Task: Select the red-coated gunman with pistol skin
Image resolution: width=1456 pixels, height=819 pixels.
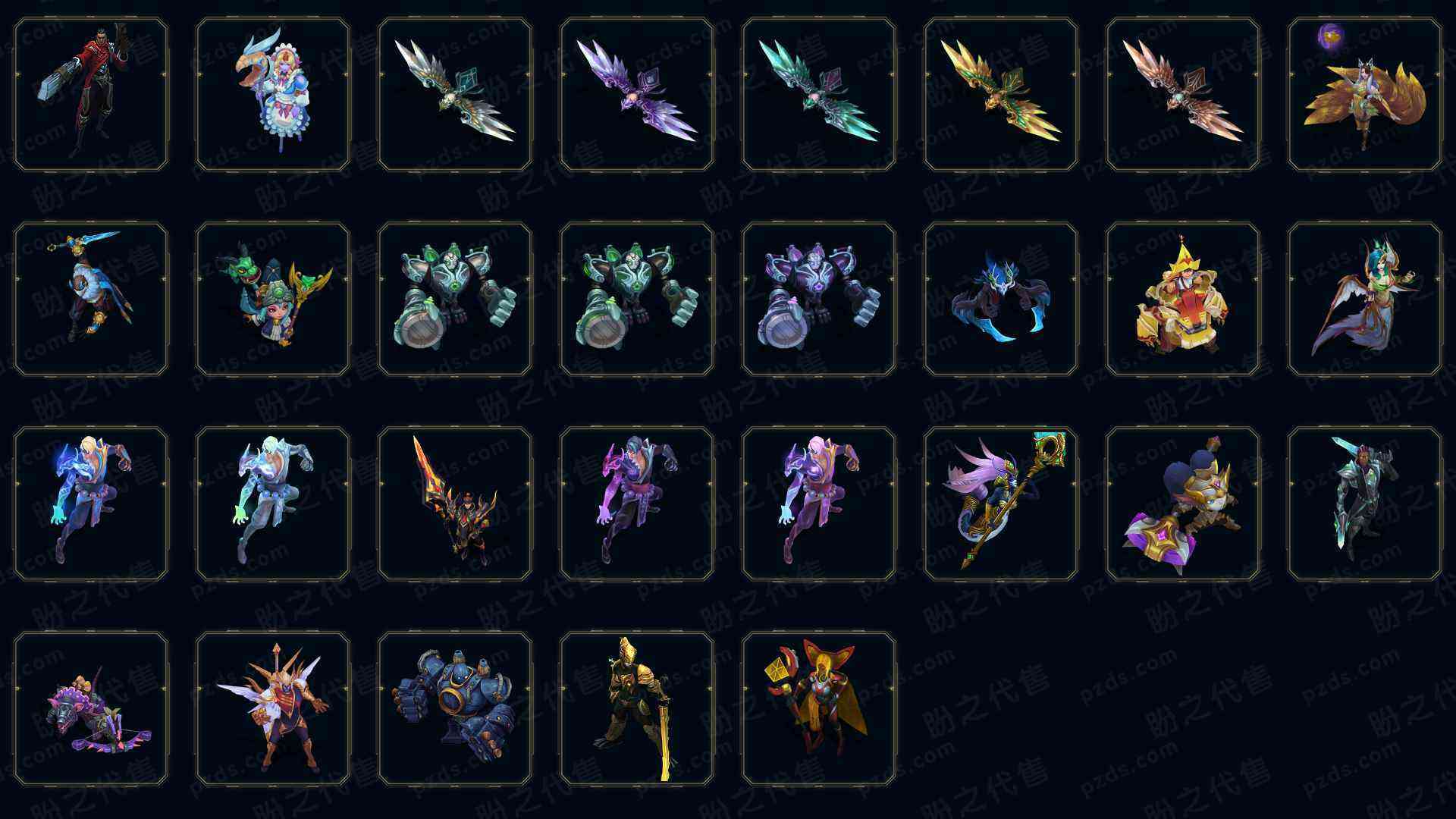Action: click(91, 94)
